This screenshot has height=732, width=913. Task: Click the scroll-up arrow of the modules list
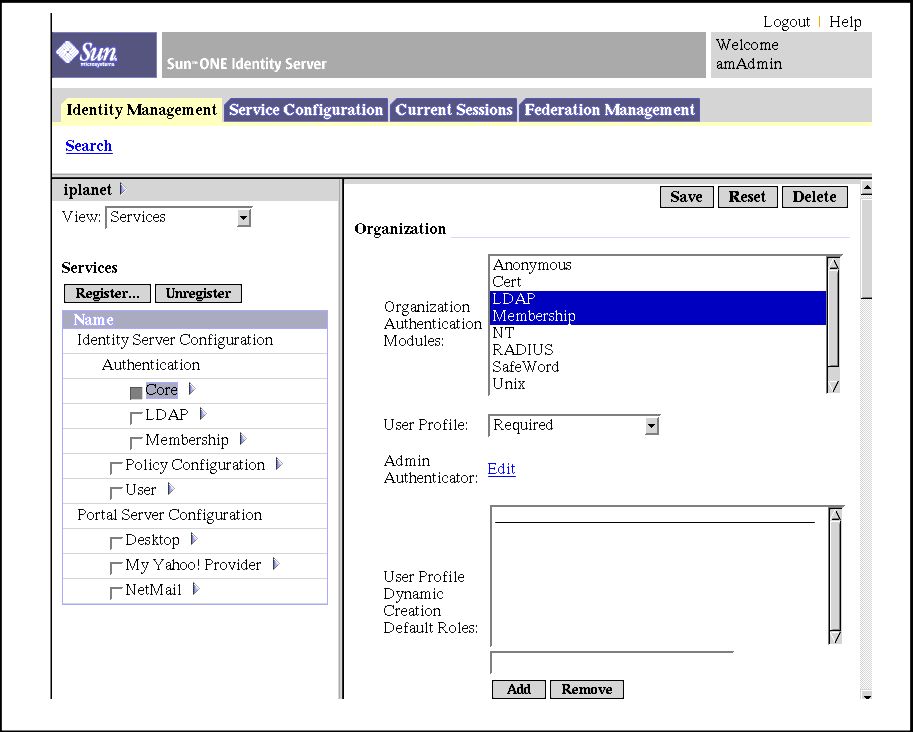pyautogui.click(x=834, y=264)
